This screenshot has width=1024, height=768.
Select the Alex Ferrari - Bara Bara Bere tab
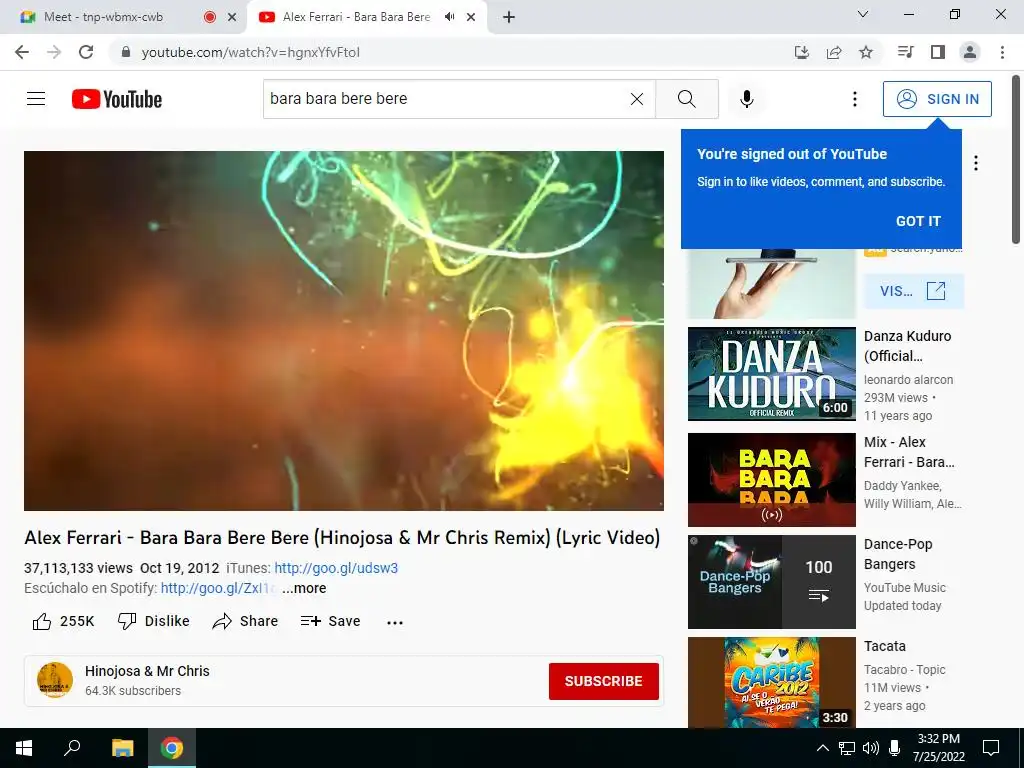356,17
